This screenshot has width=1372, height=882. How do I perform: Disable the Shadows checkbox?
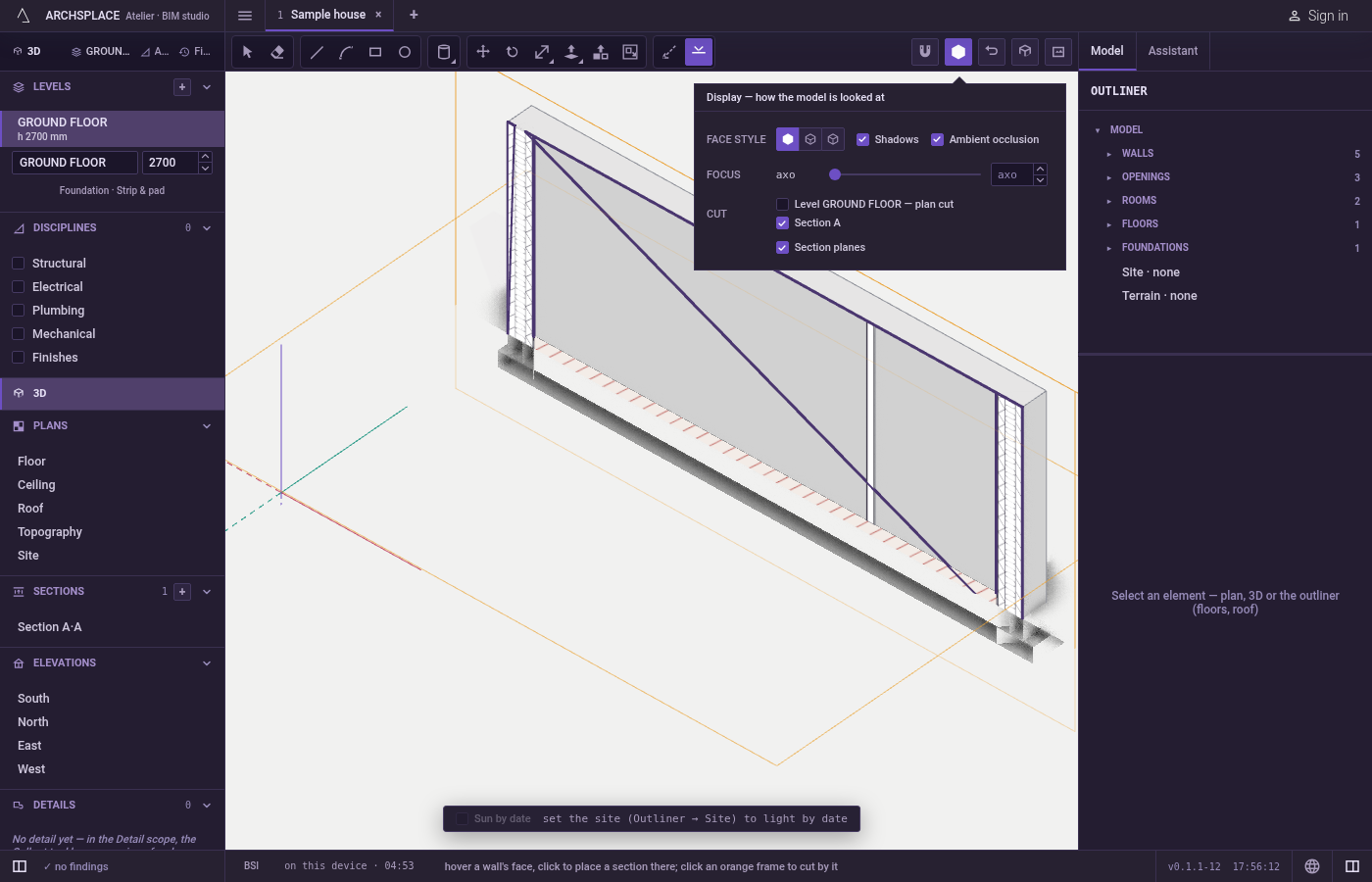tap(863, 139)
